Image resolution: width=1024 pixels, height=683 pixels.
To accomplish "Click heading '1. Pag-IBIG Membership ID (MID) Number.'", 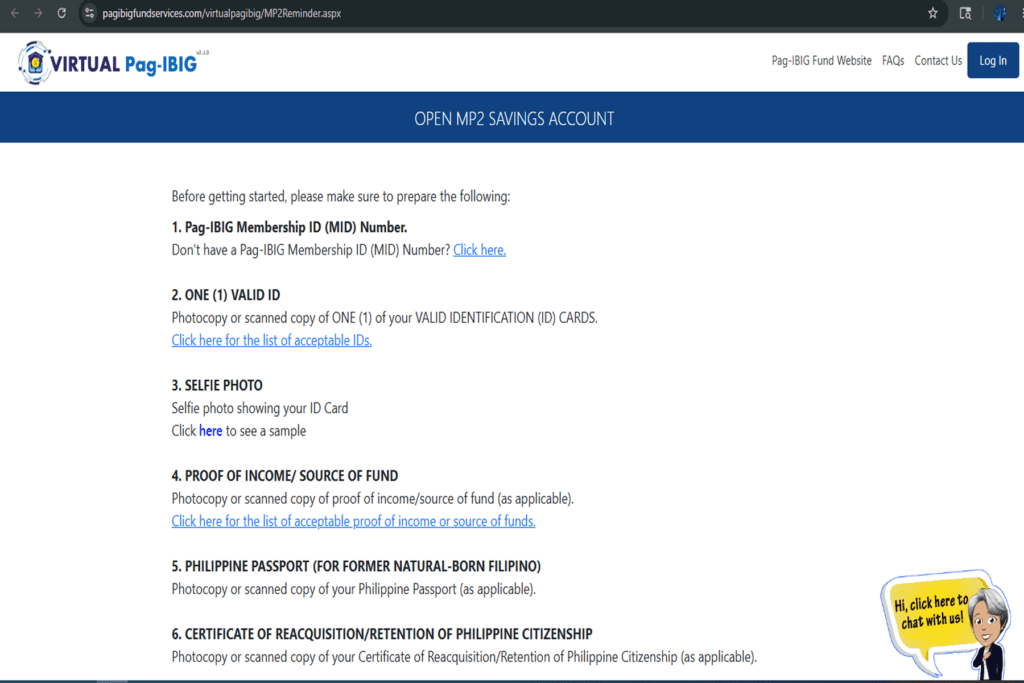I will pos(289,227).
